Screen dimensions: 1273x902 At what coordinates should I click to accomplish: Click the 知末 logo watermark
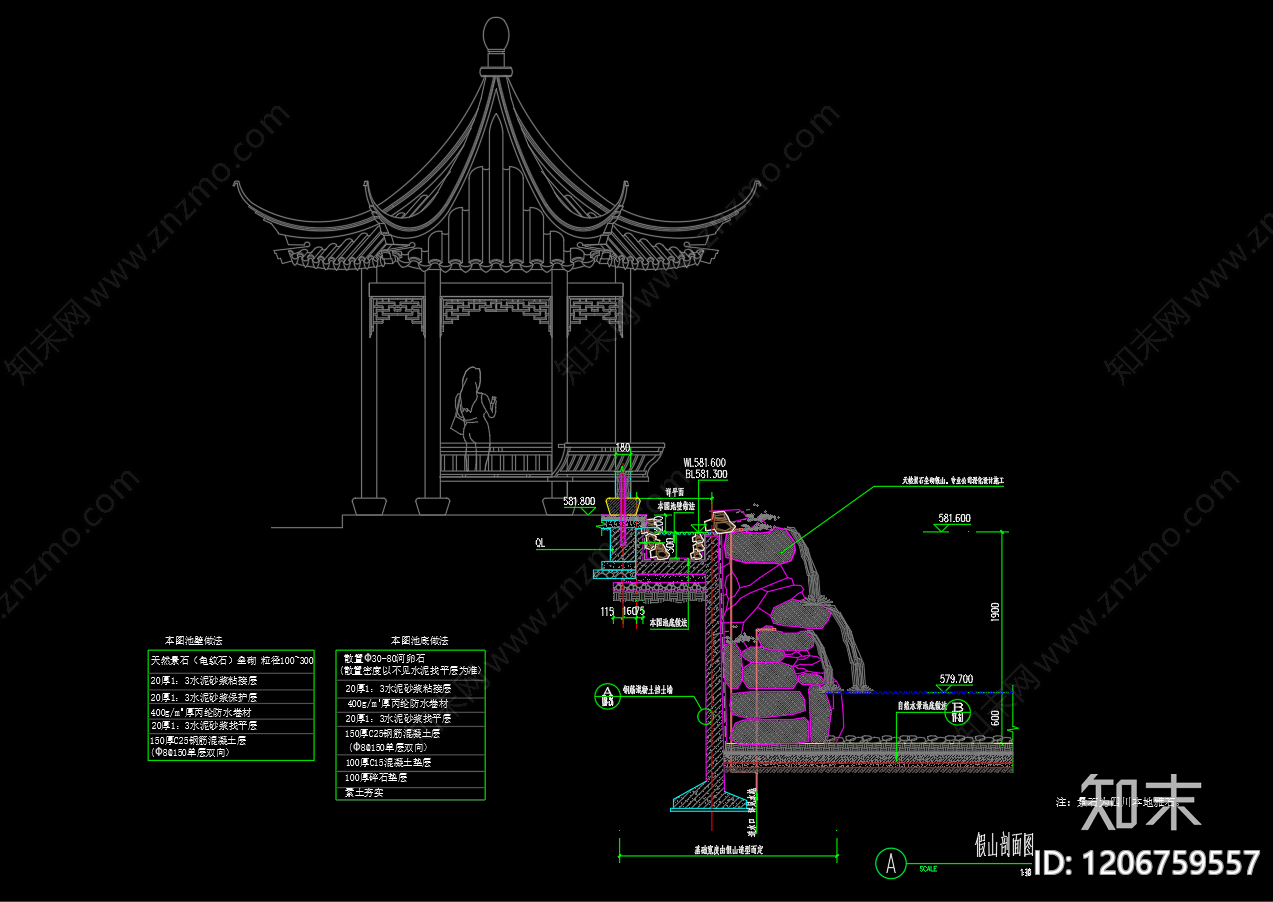[x=1140, y=800]
